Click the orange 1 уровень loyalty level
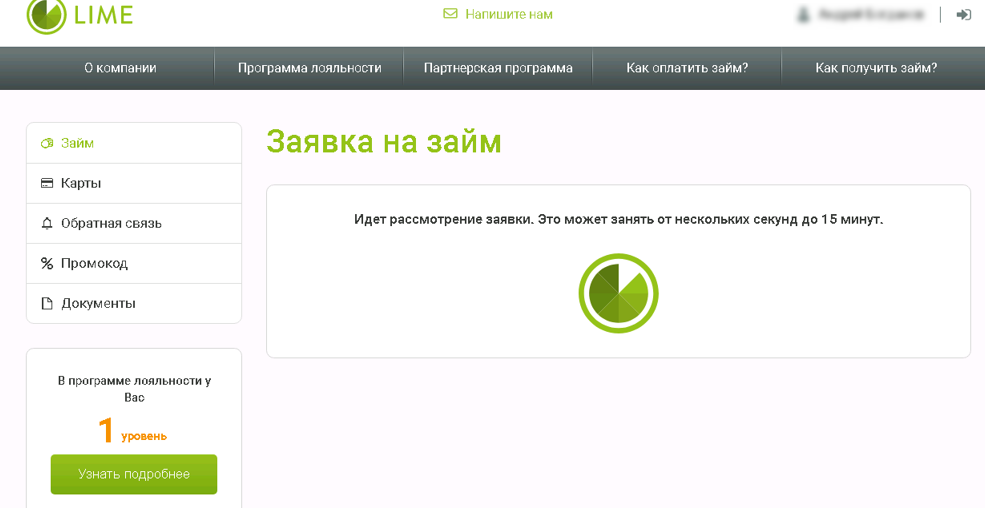Viewport: 985px width, 508px height. [x=132, y=431]
